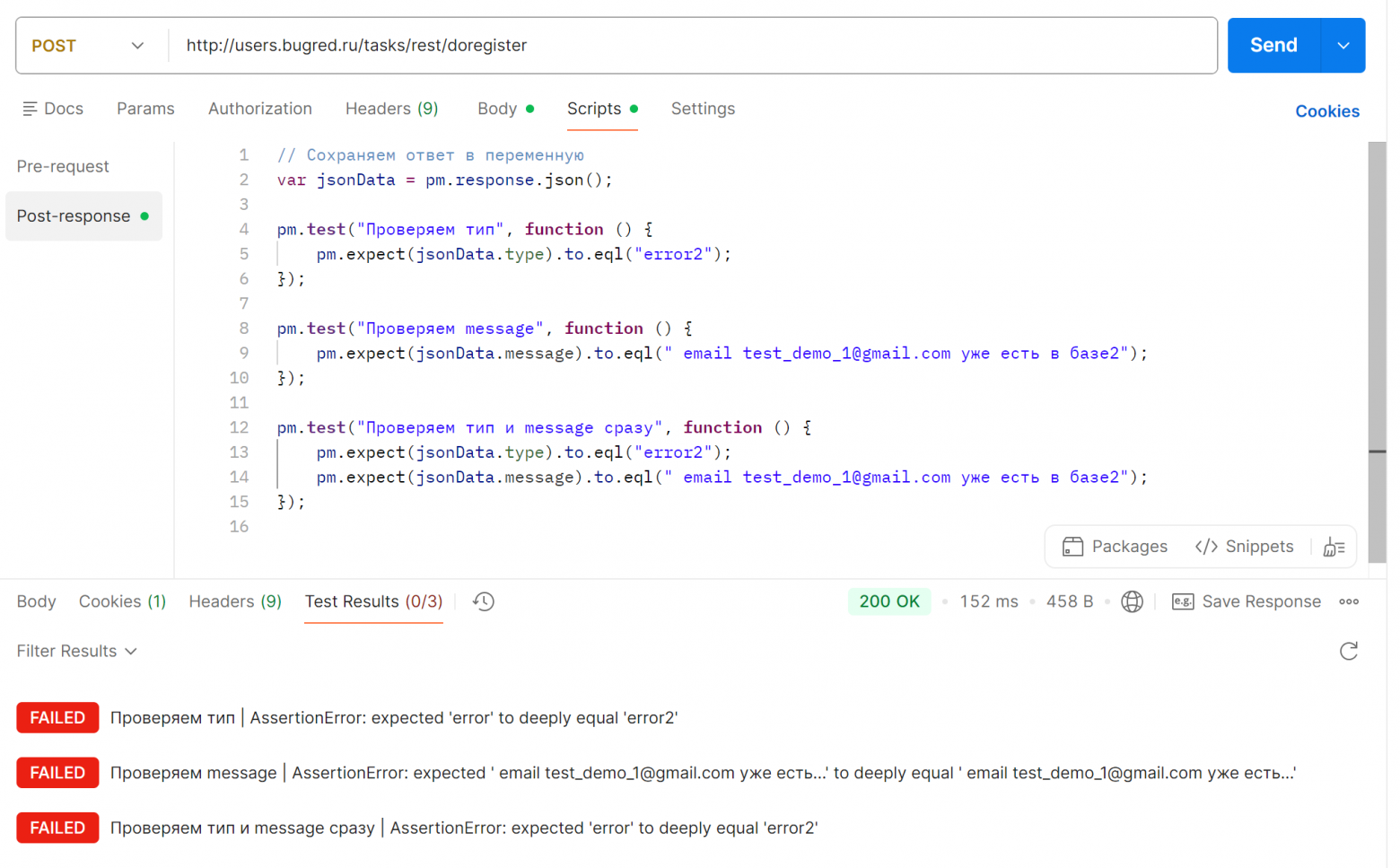Click the Save Response button
The width and height of the screenshot is (1400, 868).
pyautogui.click(x=1247, y=601)
